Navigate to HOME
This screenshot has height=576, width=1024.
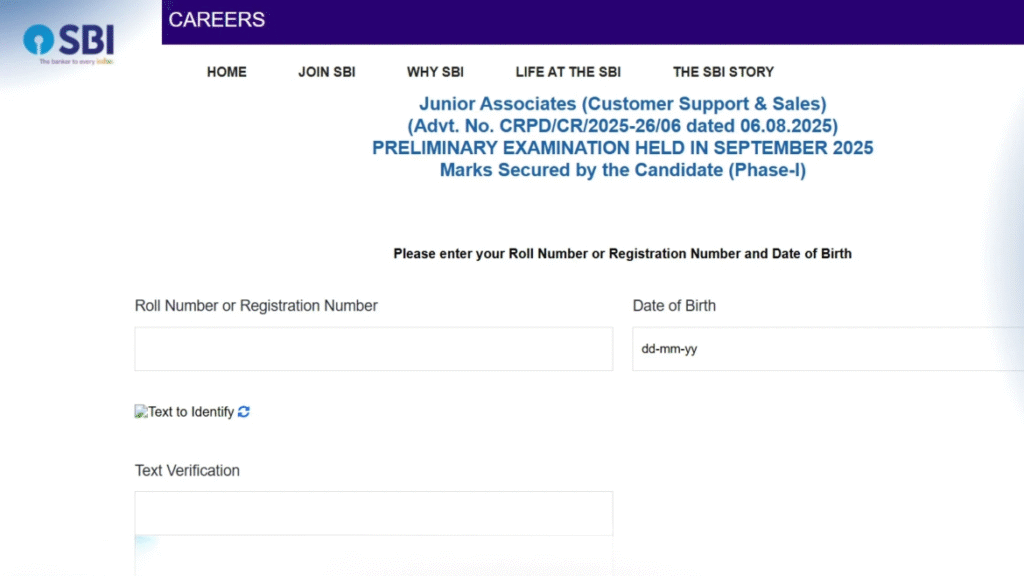226,71
